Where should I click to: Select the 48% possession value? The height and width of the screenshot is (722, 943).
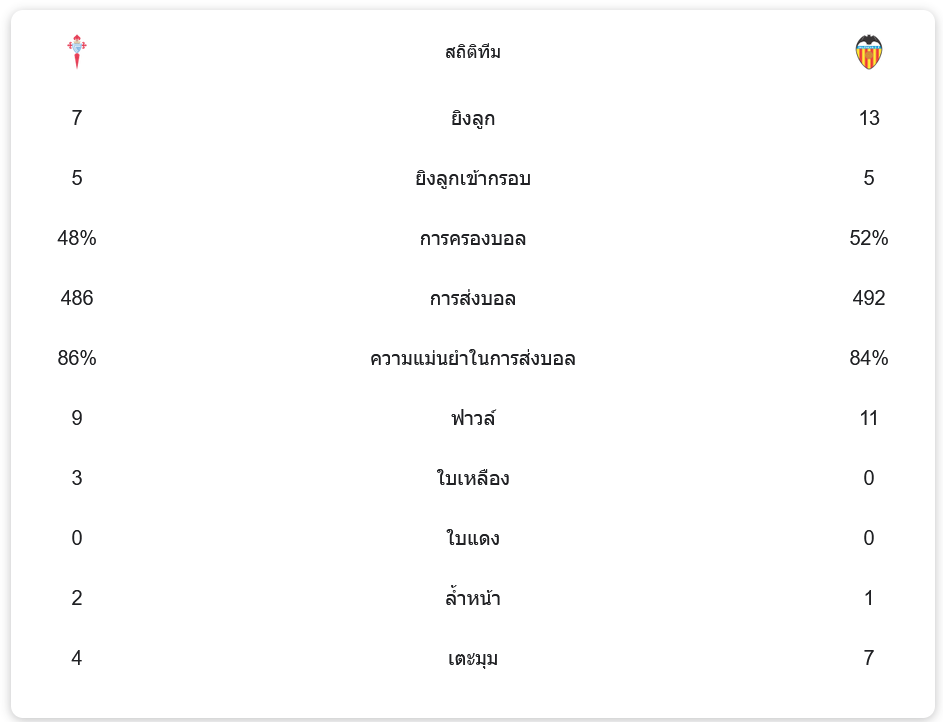(77, 238)
